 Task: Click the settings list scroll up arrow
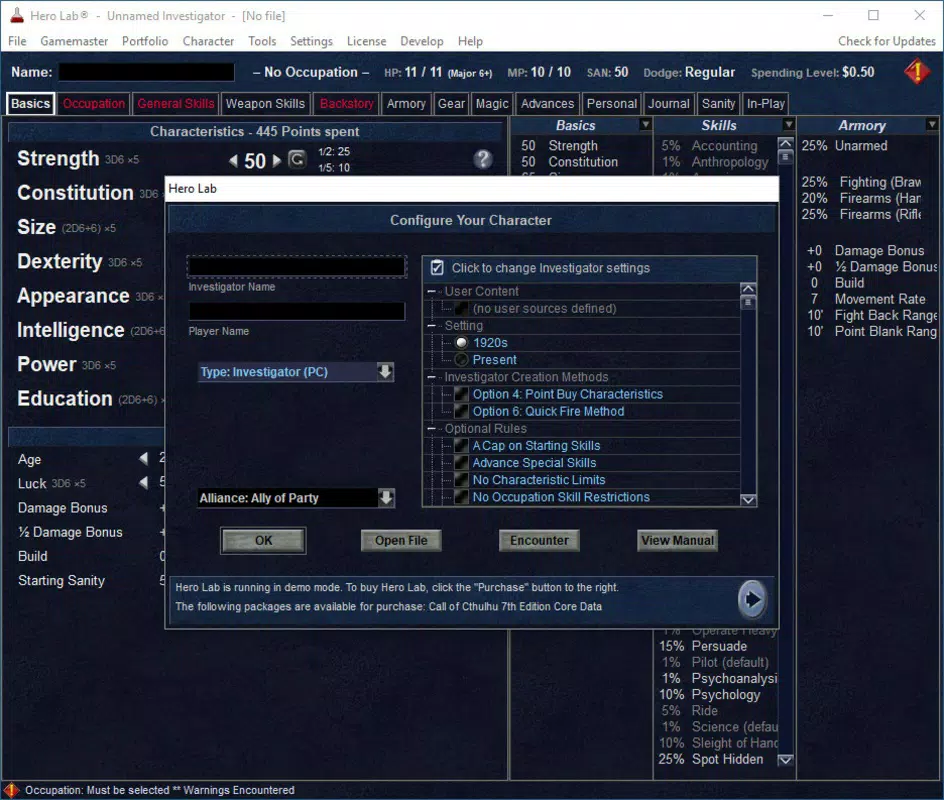pos(748,288)
